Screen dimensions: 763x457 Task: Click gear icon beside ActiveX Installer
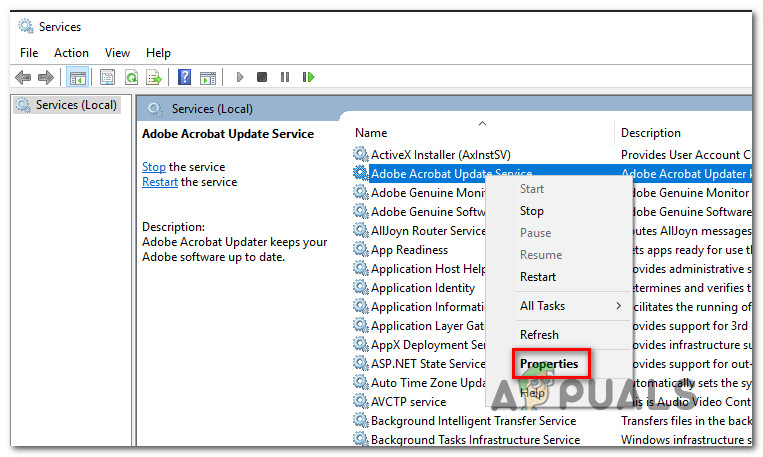361,154
